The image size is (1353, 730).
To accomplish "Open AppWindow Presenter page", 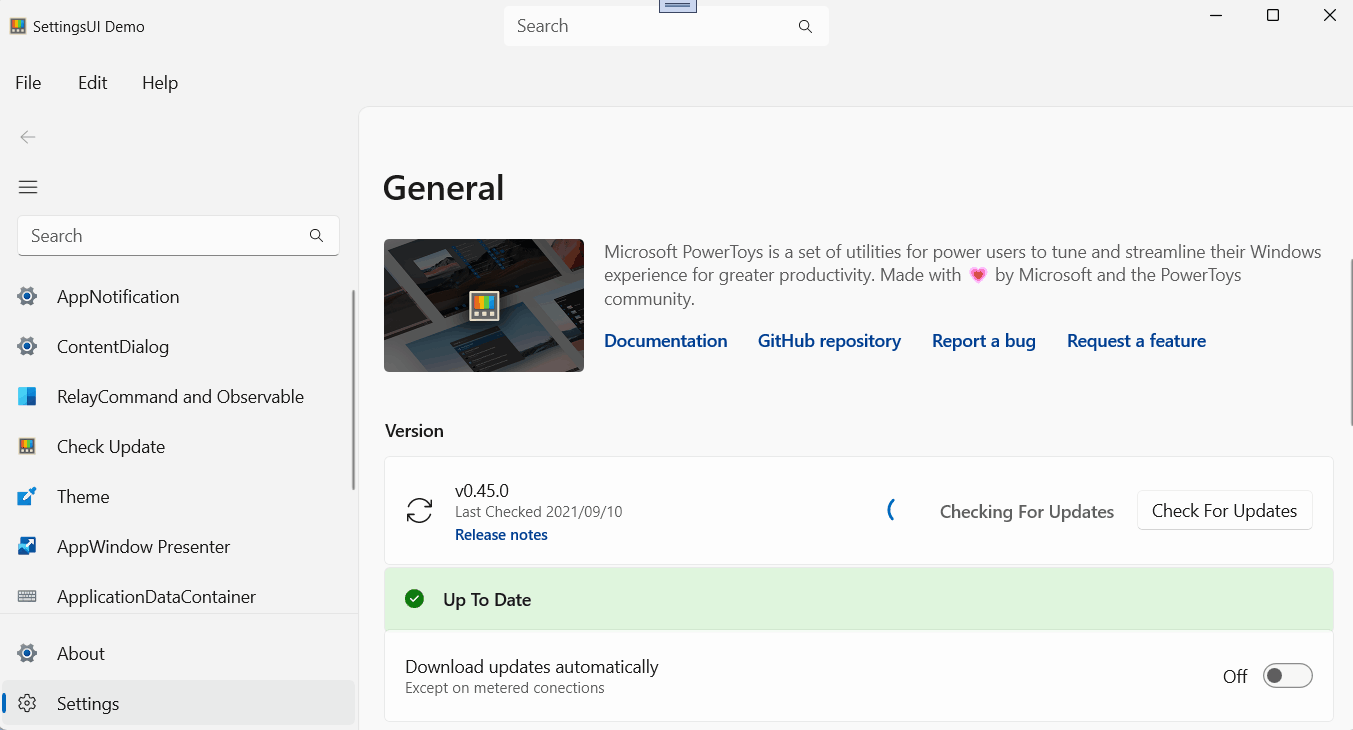I will pos(178,547).
